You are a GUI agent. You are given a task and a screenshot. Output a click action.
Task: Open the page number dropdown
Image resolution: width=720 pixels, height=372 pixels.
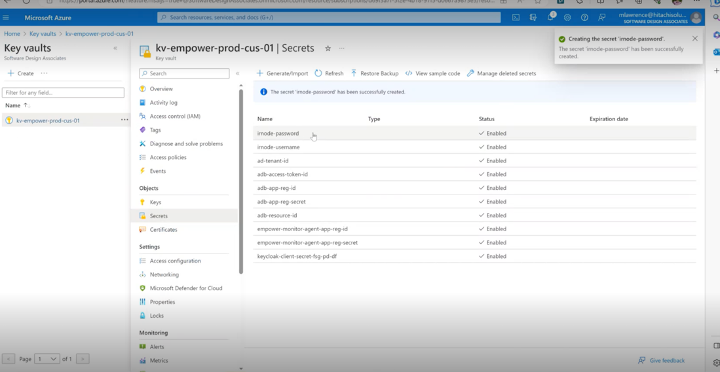click(46, 359)
